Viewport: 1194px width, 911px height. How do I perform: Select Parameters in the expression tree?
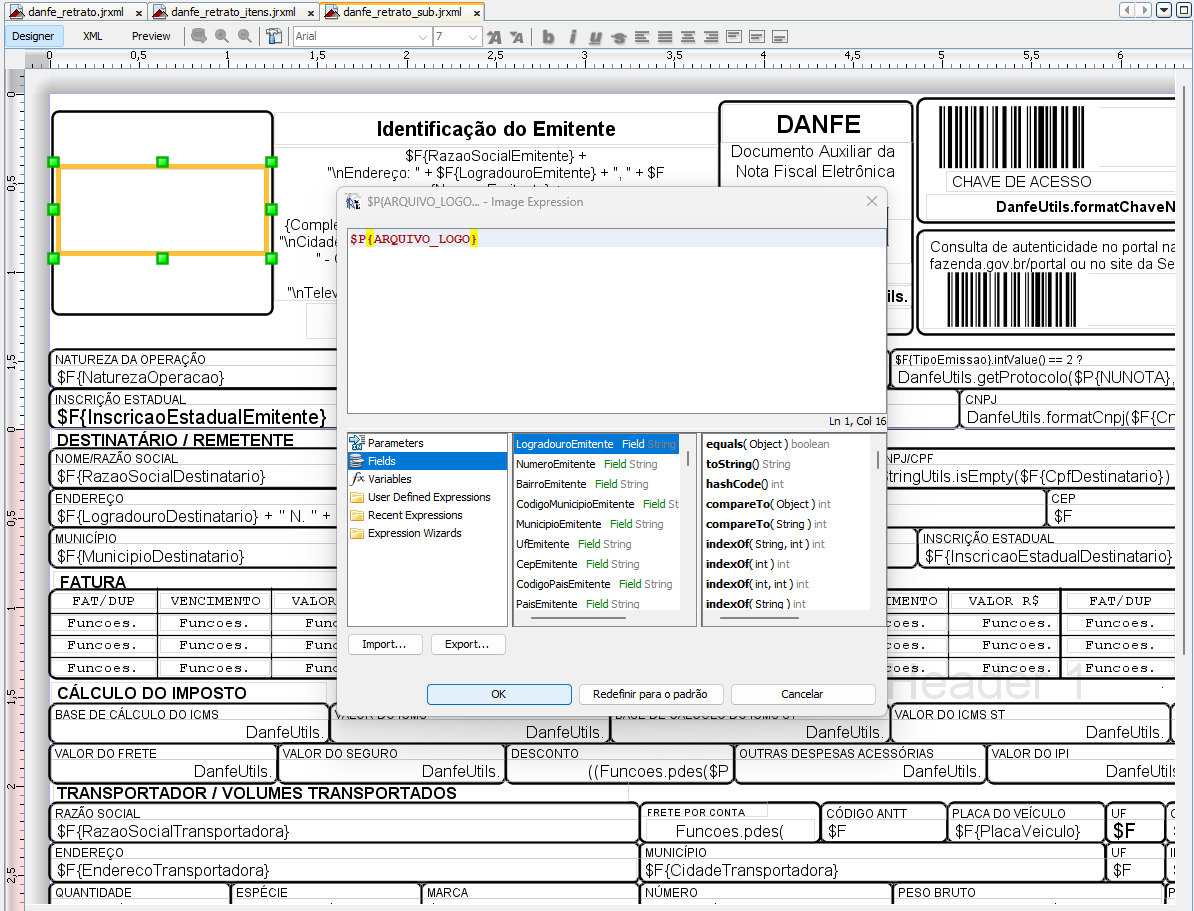pyautogui.click(x=395, y=443)
